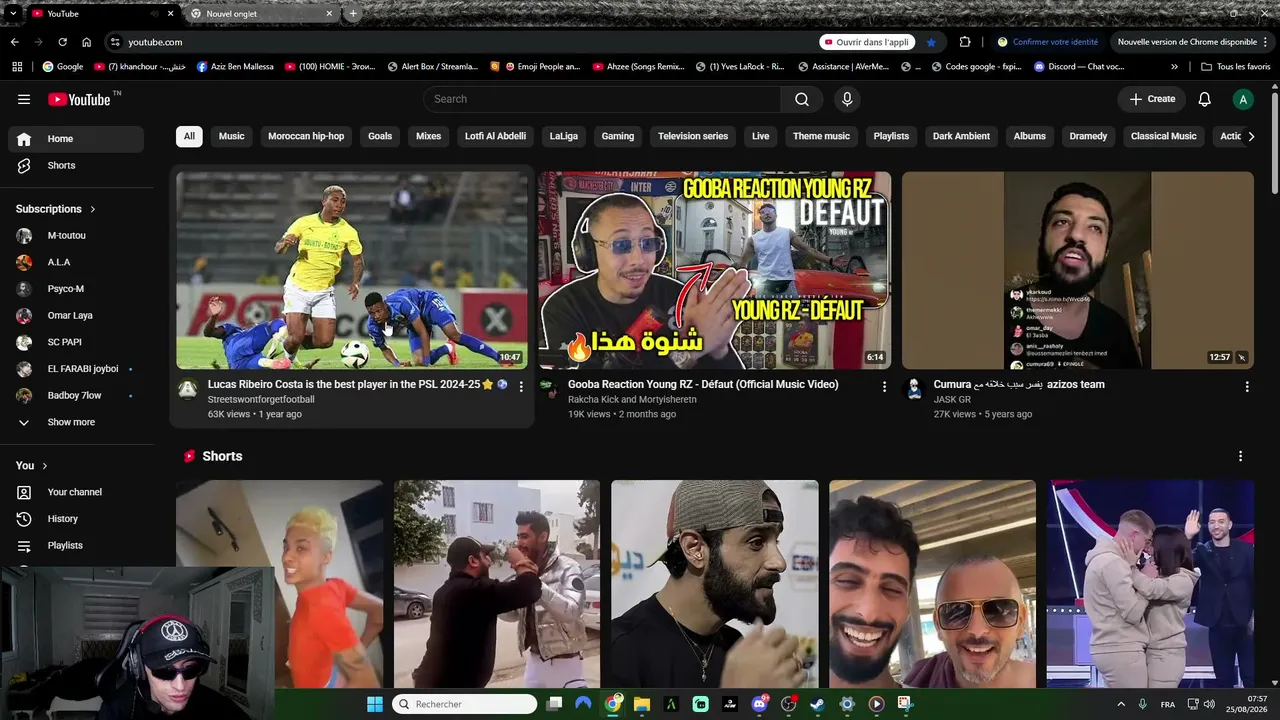
Task: Bookmark this page with the star
Action: point(931,42)
